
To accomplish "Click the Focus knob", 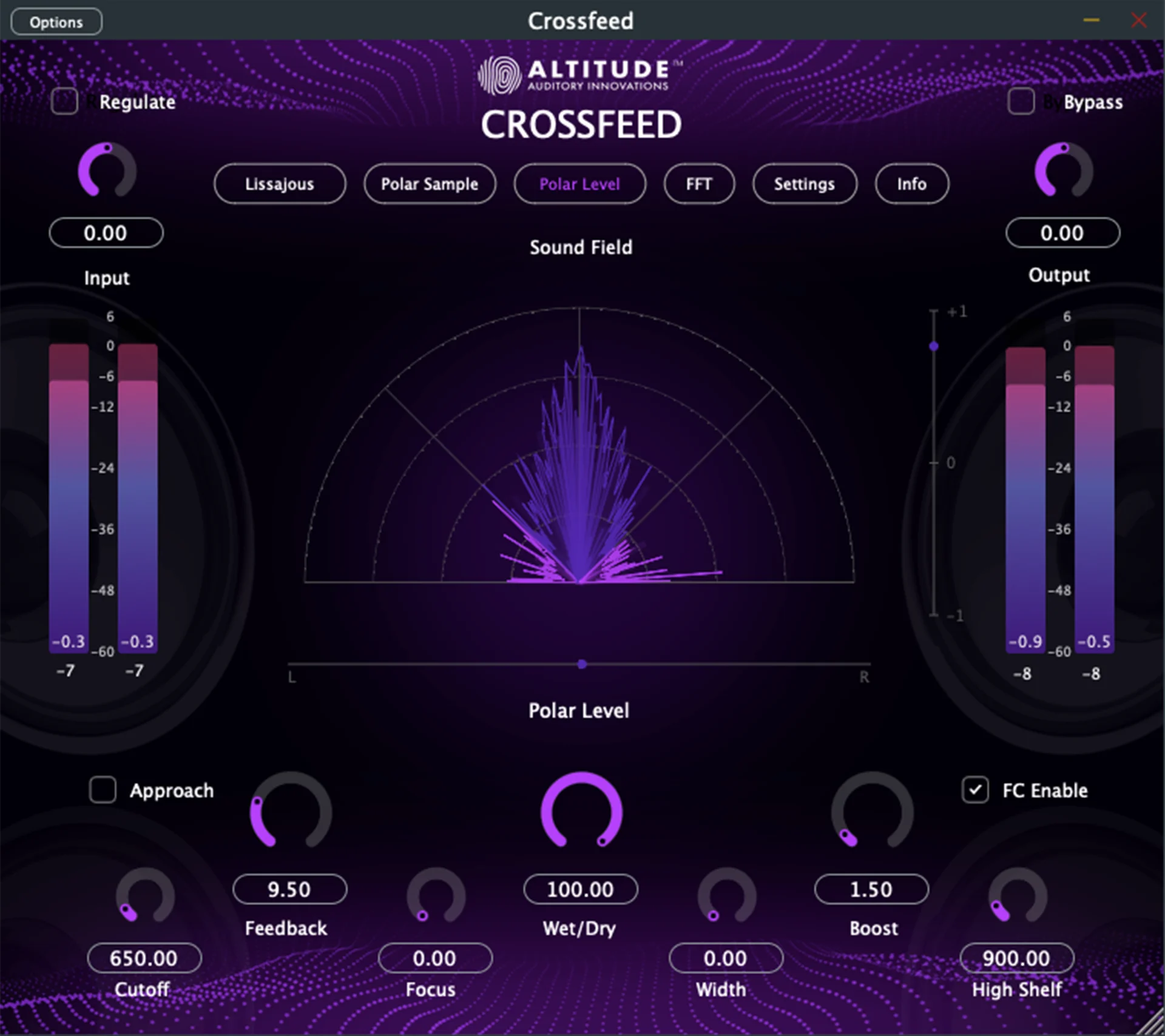I will pyautogui.click(x=436, y=896).
